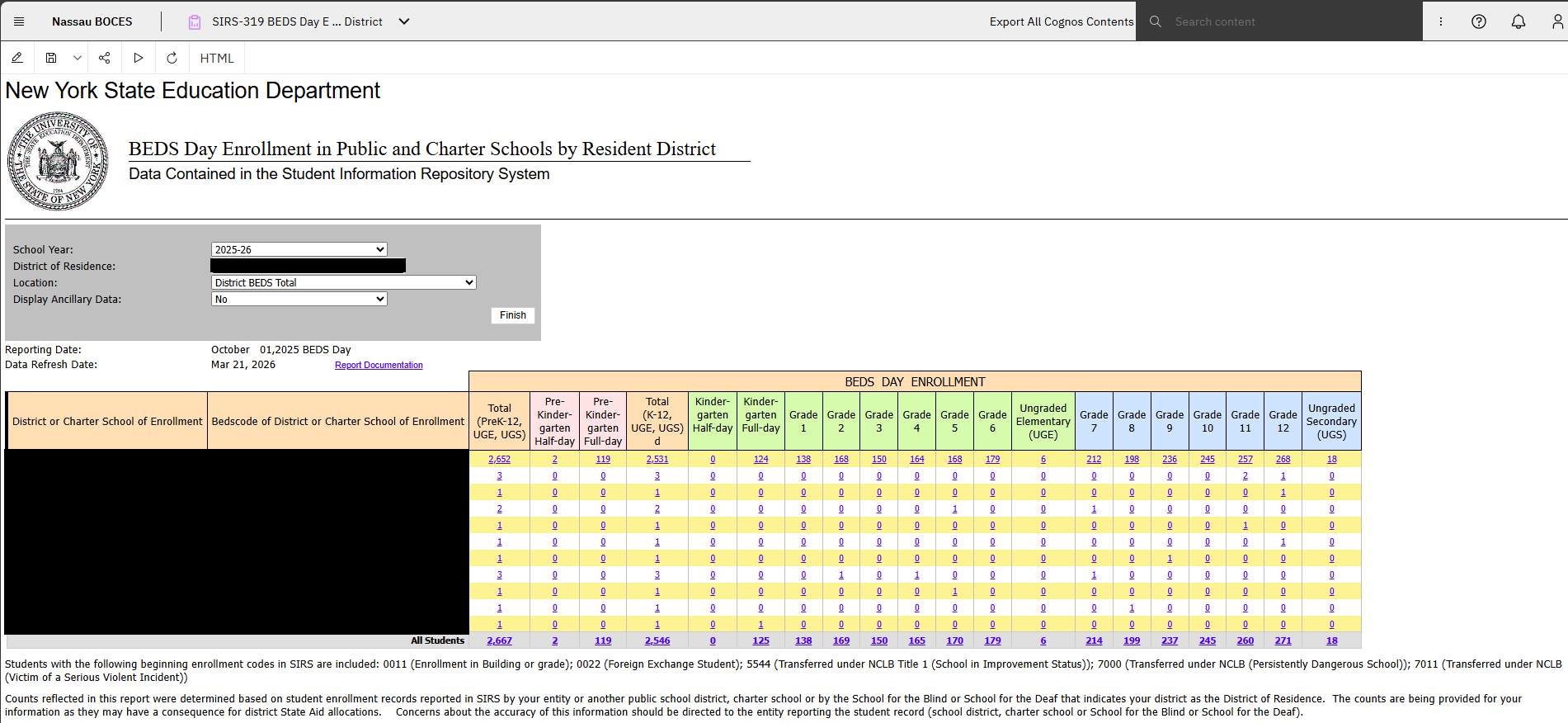Click the 236 Grade 9 link in first row
This screenshot has height=723, width=1568.
pyautogui.click(x=1170, y=459)
